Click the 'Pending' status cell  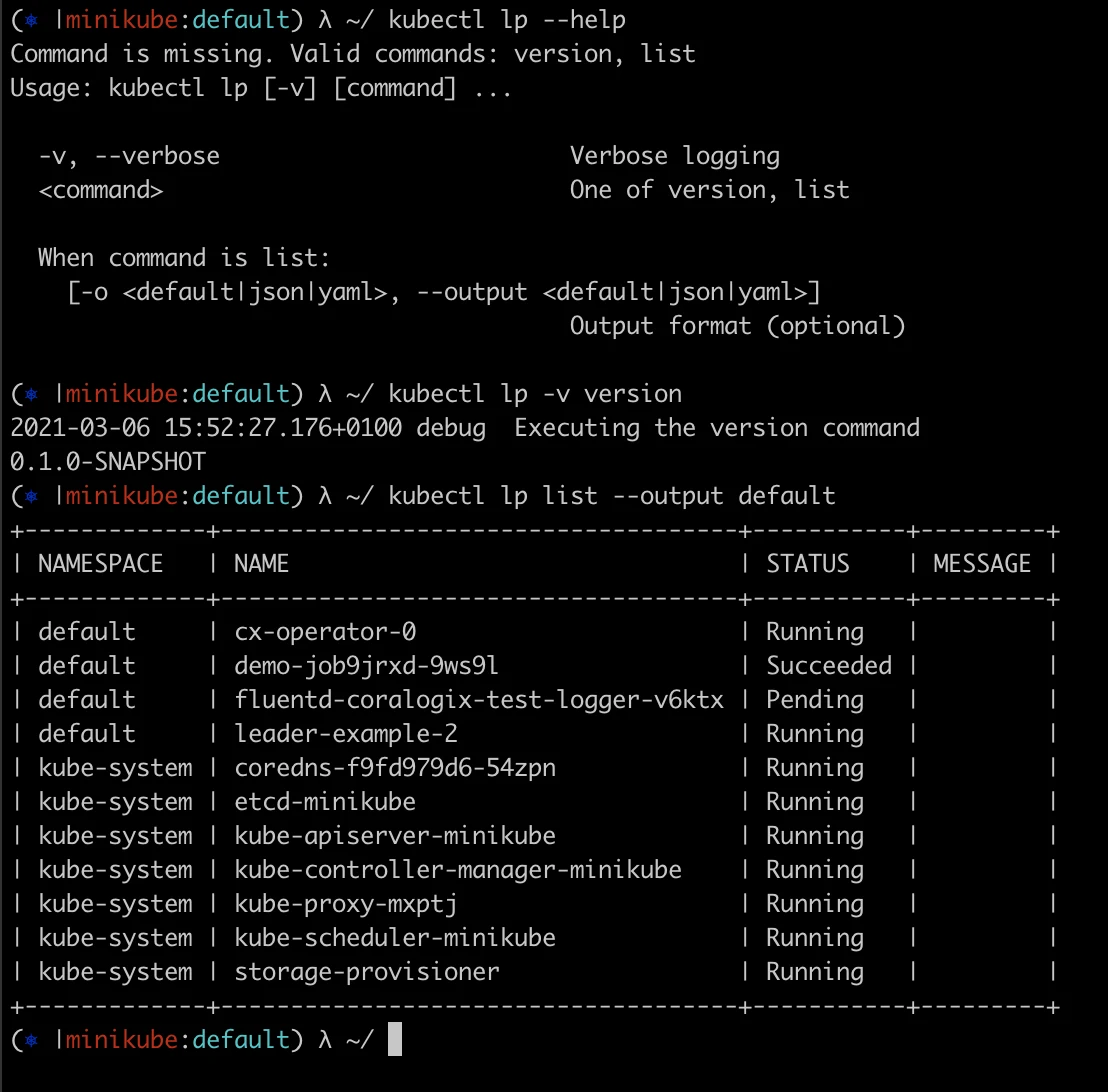point(815,700)
